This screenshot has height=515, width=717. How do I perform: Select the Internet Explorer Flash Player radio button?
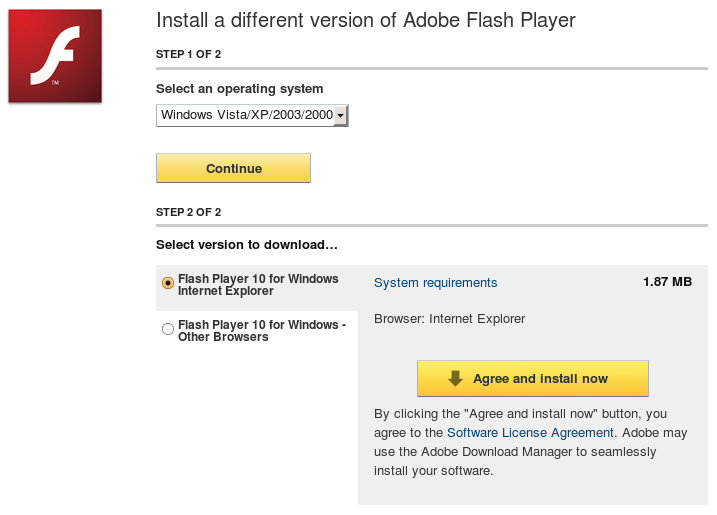pos(168,283)
